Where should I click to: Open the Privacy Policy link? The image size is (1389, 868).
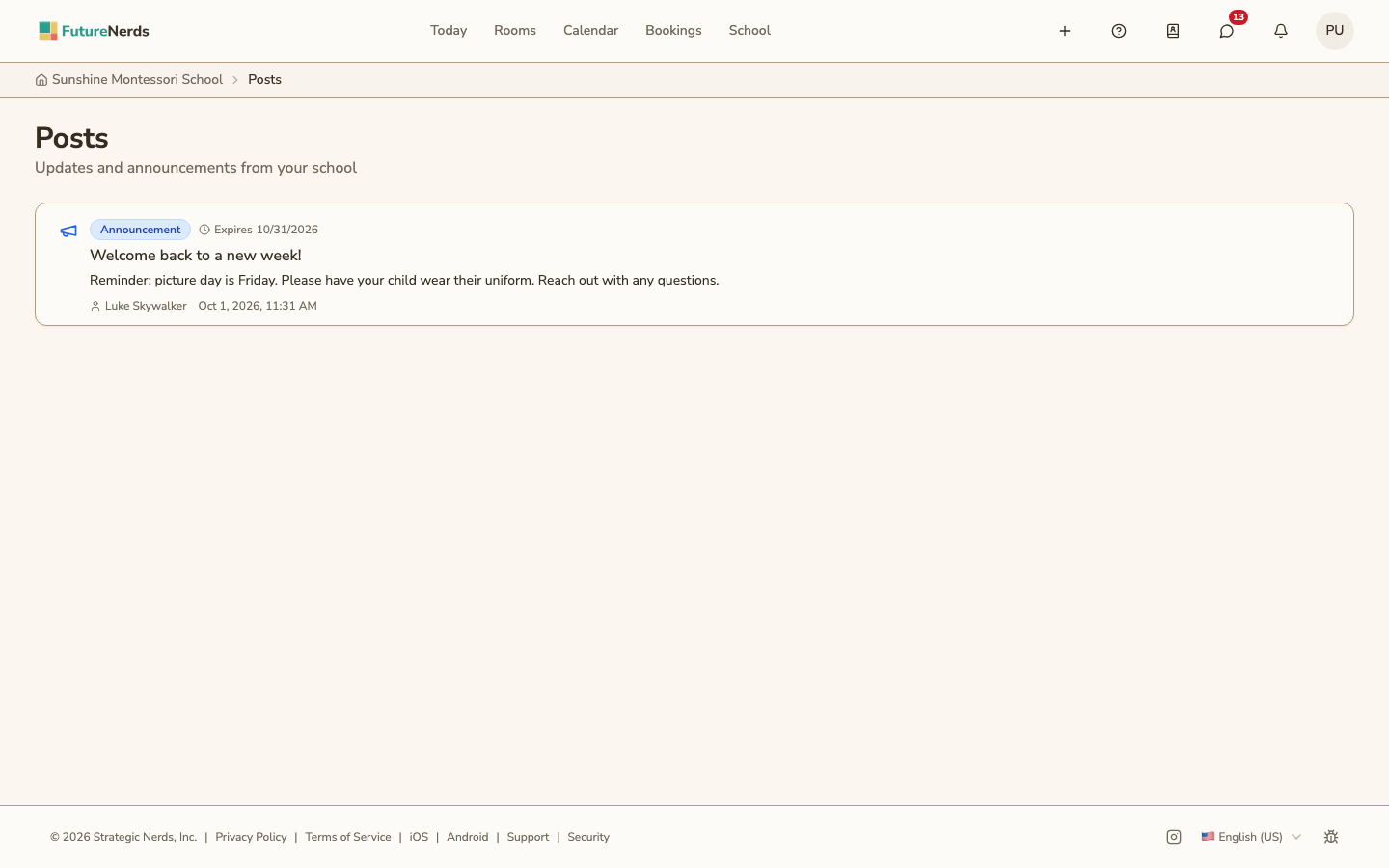(x=251, y=837)
